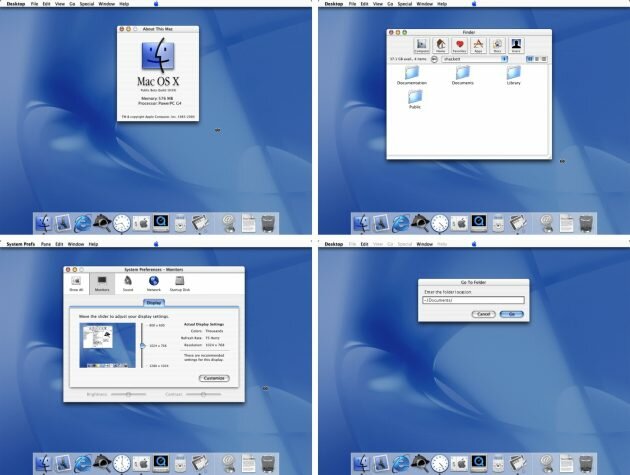
Task: Open QuickTime Player in dock below the Finder window
Action: (479, 223)
